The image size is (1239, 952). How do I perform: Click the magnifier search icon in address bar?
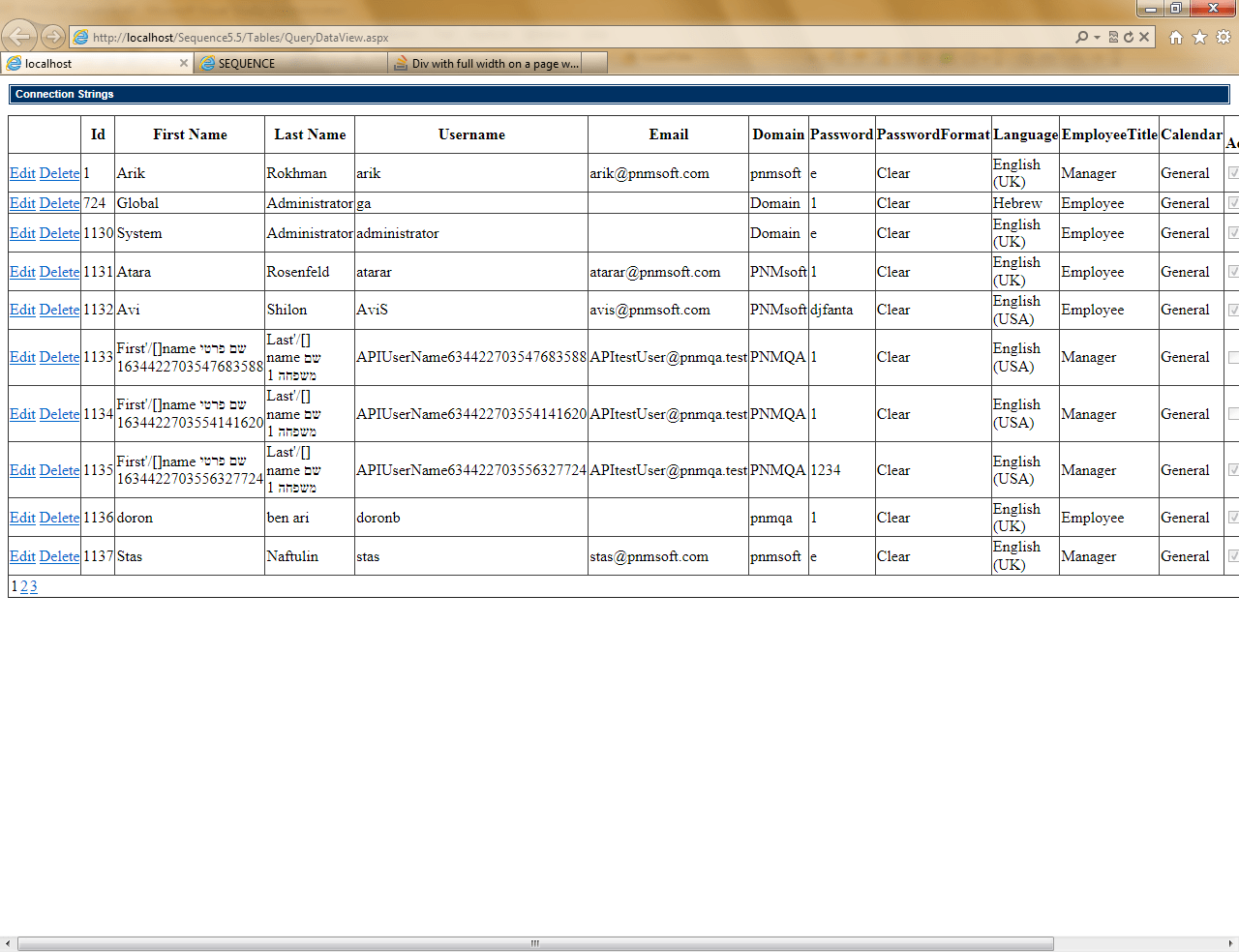[x=1081, y=37]
